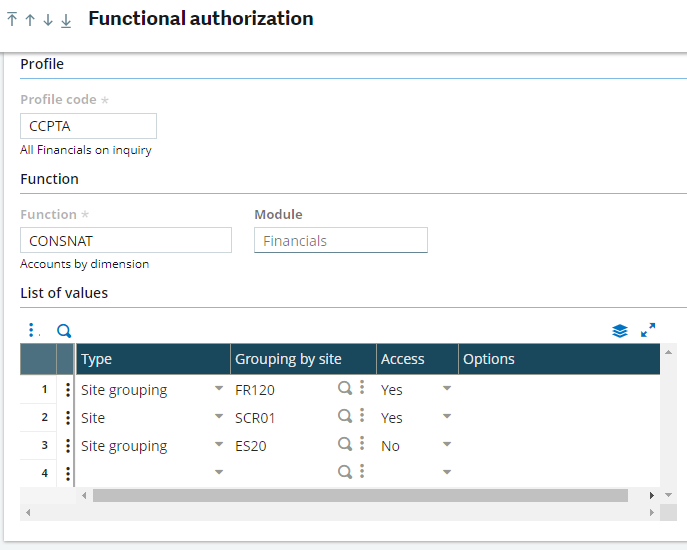The height and width of the screenshot is (550, 687).
Task: Open Type dropdown in empty row 4
Action: pyautogui.click(x=219, y=472)
